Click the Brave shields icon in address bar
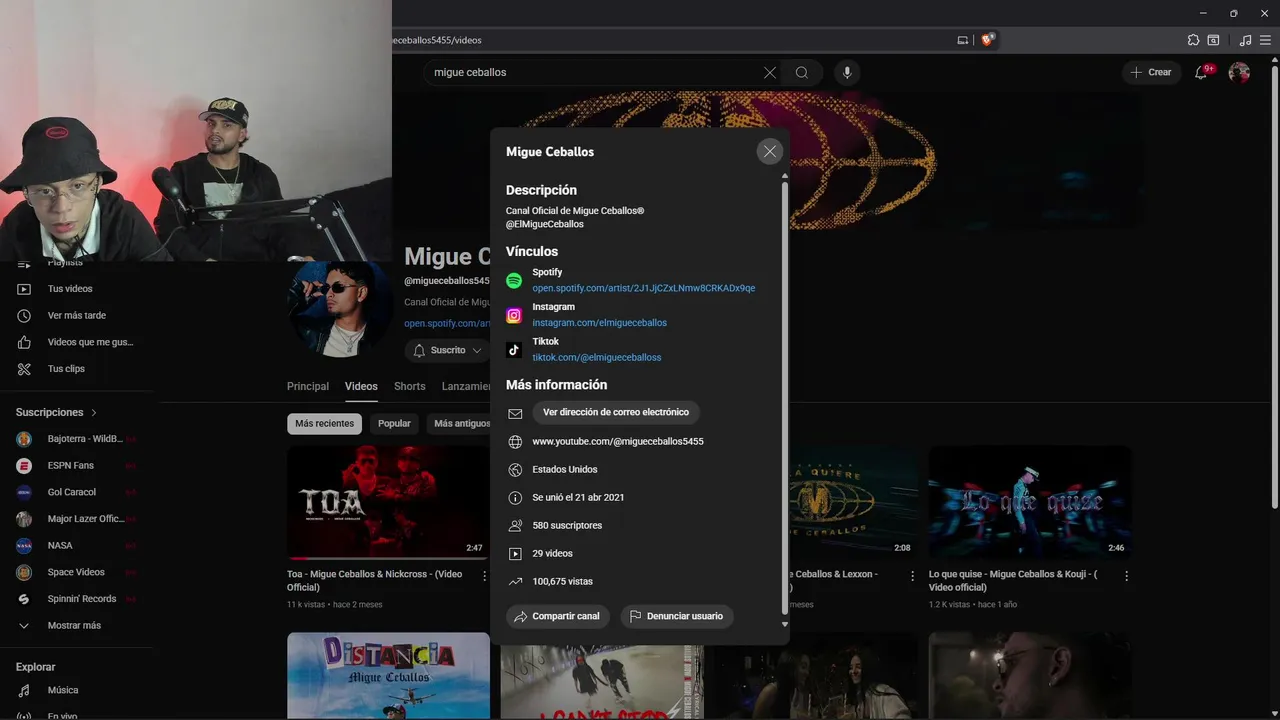The image size is (1280, 720). (x=988, y=40)
